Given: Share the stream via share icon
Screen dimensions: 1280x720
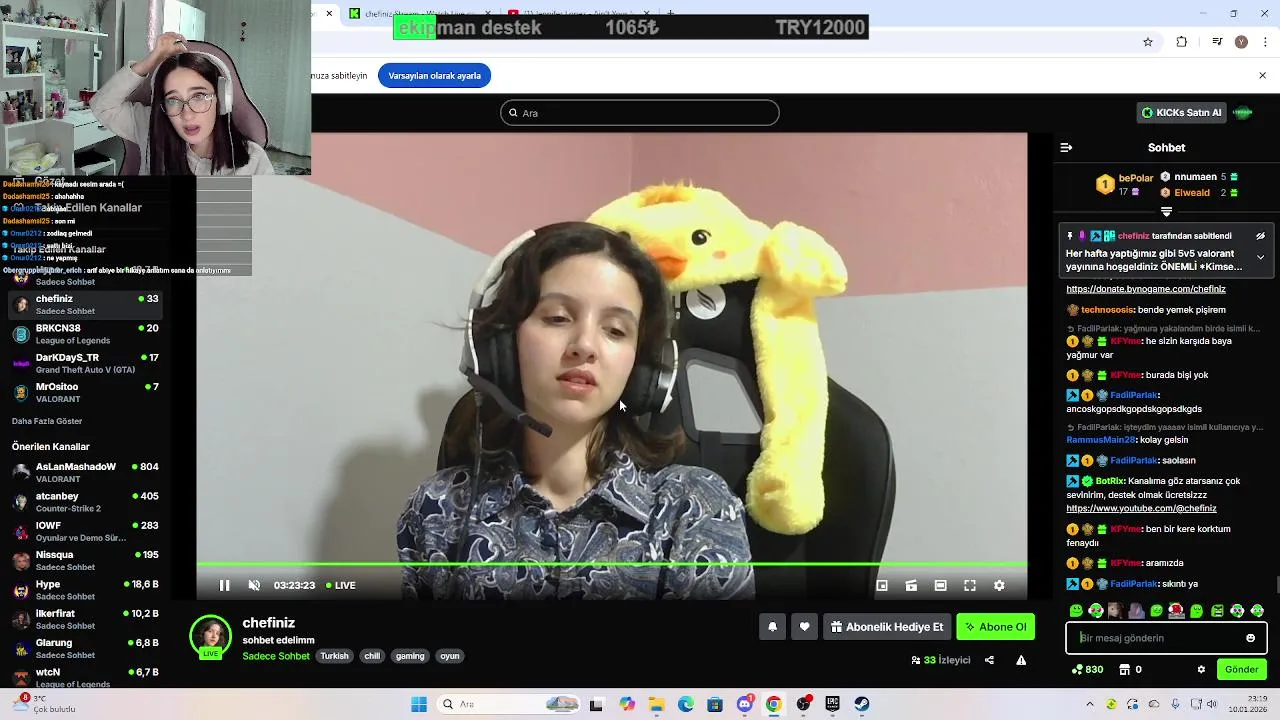Looking at the screenshot, I should tap(989, 660).
